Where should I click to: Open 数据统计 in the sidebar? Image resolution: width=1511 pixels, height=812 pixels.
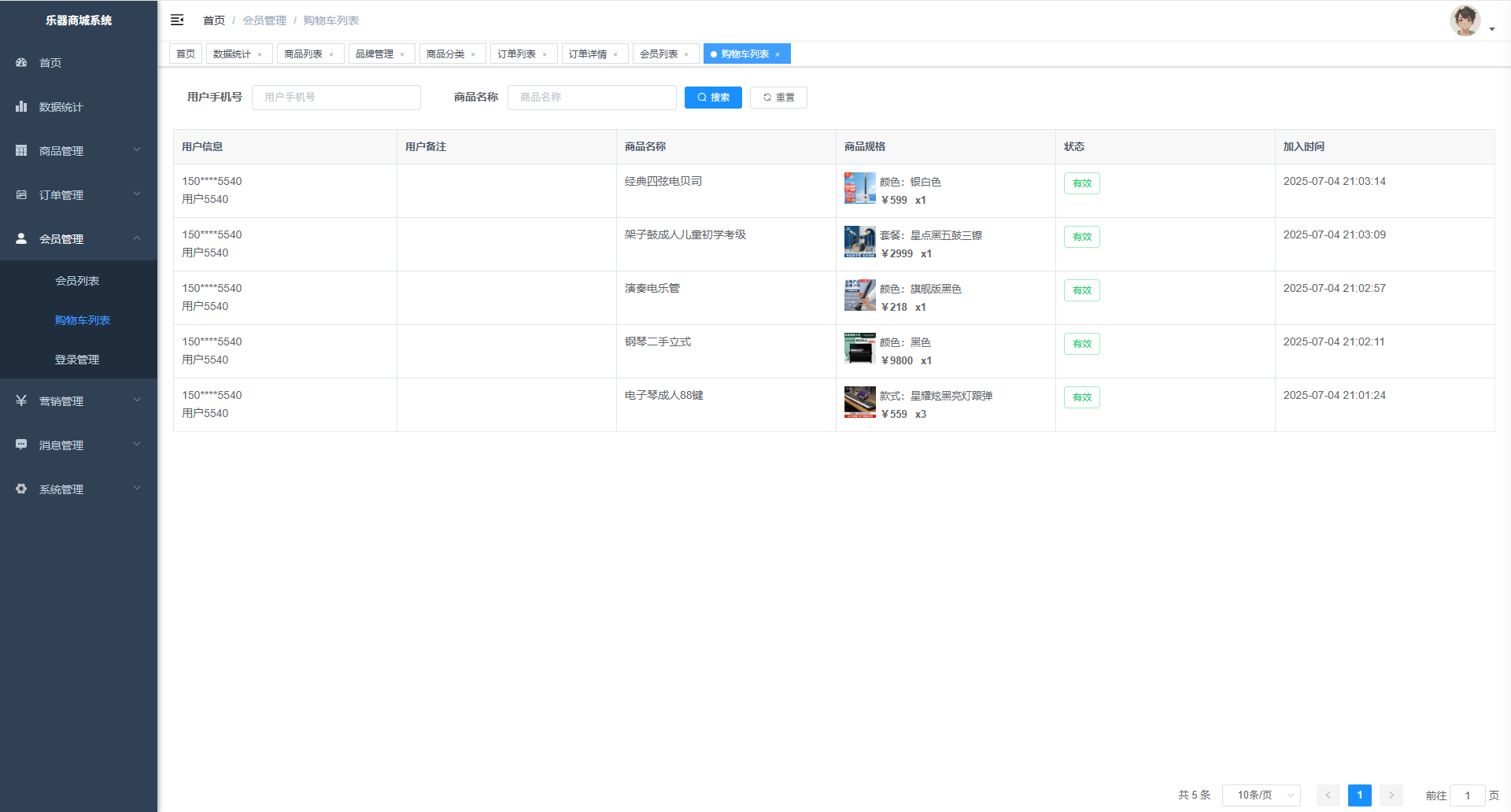coord(61,107)
